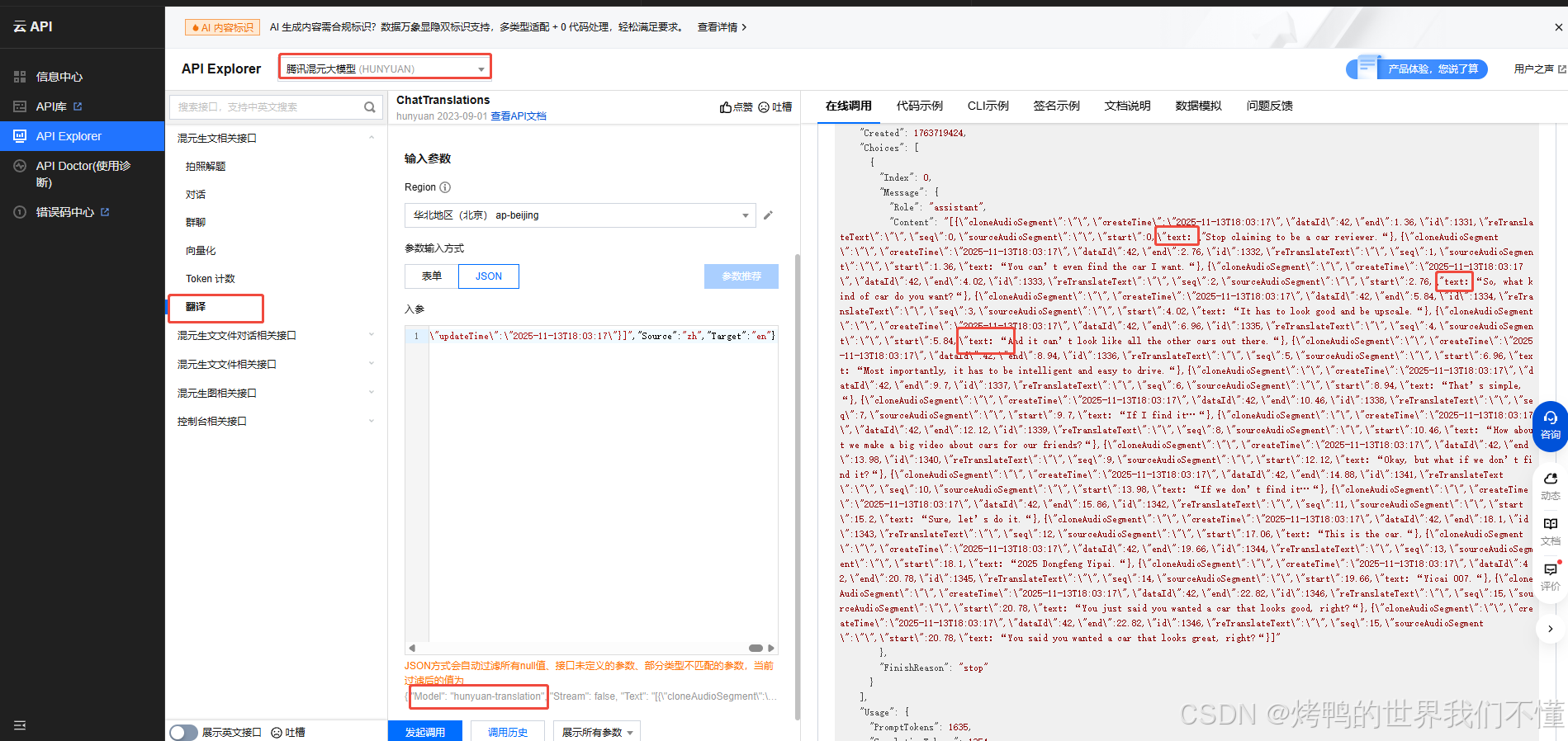Click the Region help info icon
Image resolution: width=1568 pixels, height=741 pixels.
[445, 187]
